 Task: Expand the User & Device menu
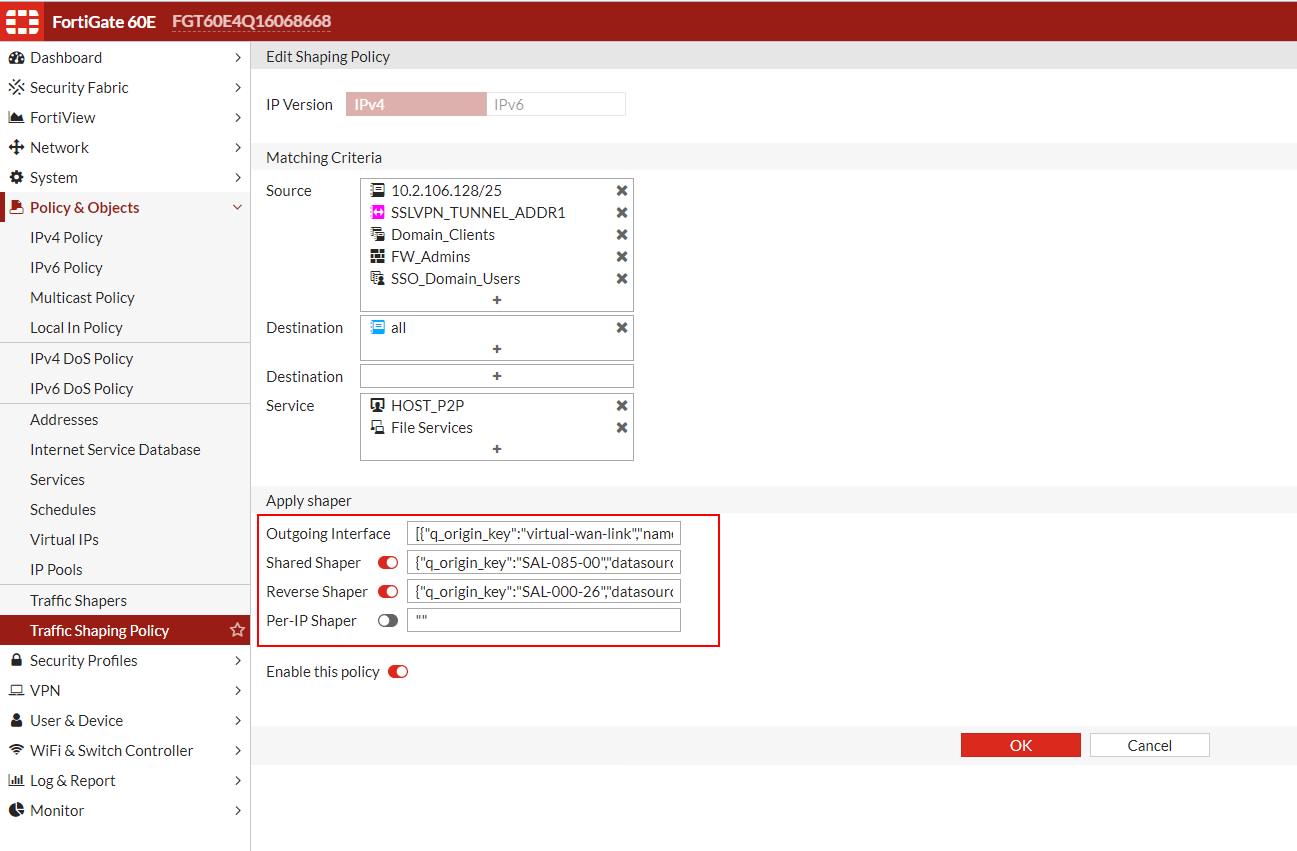238,721
